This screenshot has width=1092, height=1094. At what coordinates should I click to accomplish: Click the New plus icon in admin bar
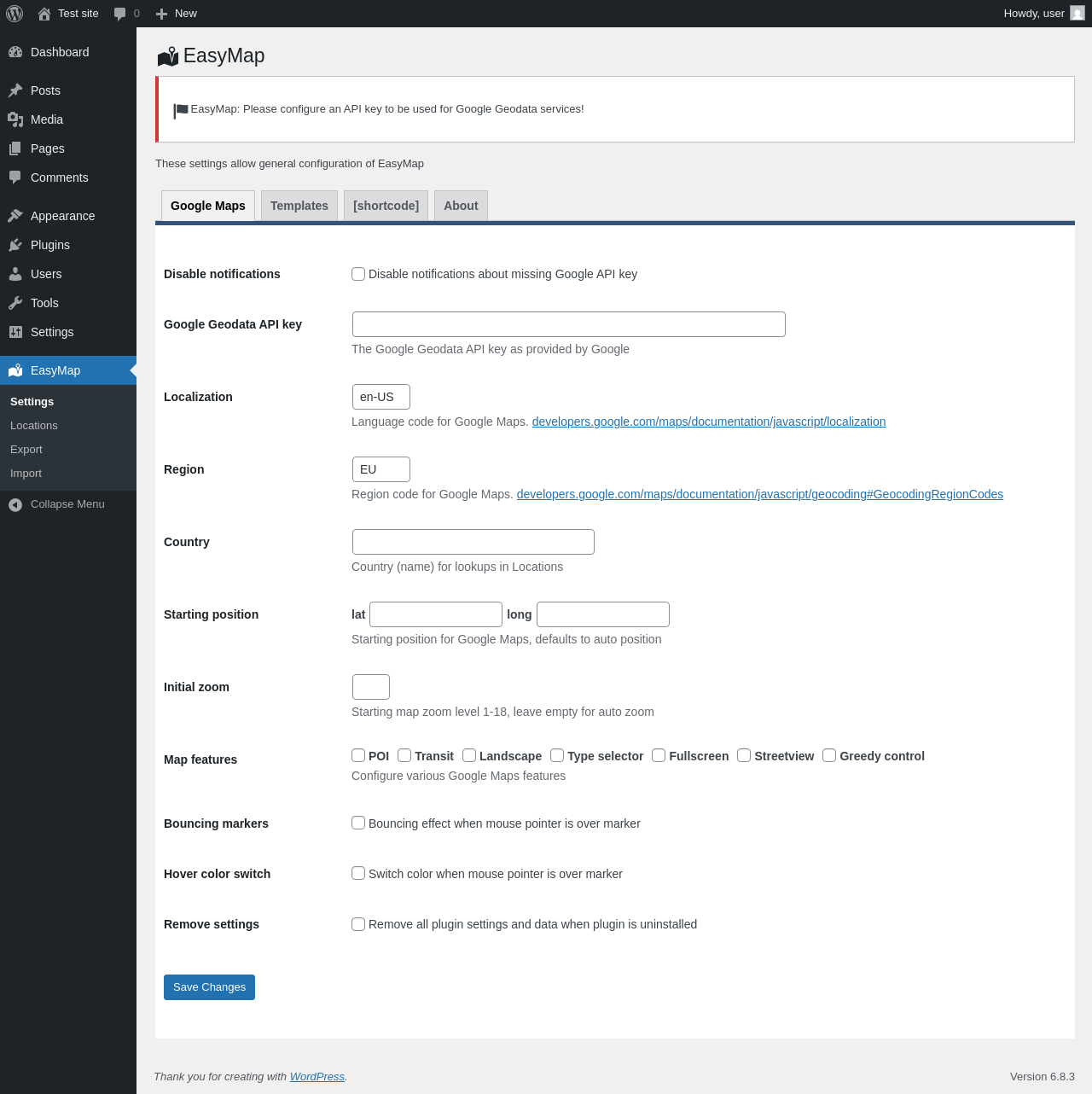(161, 14)
